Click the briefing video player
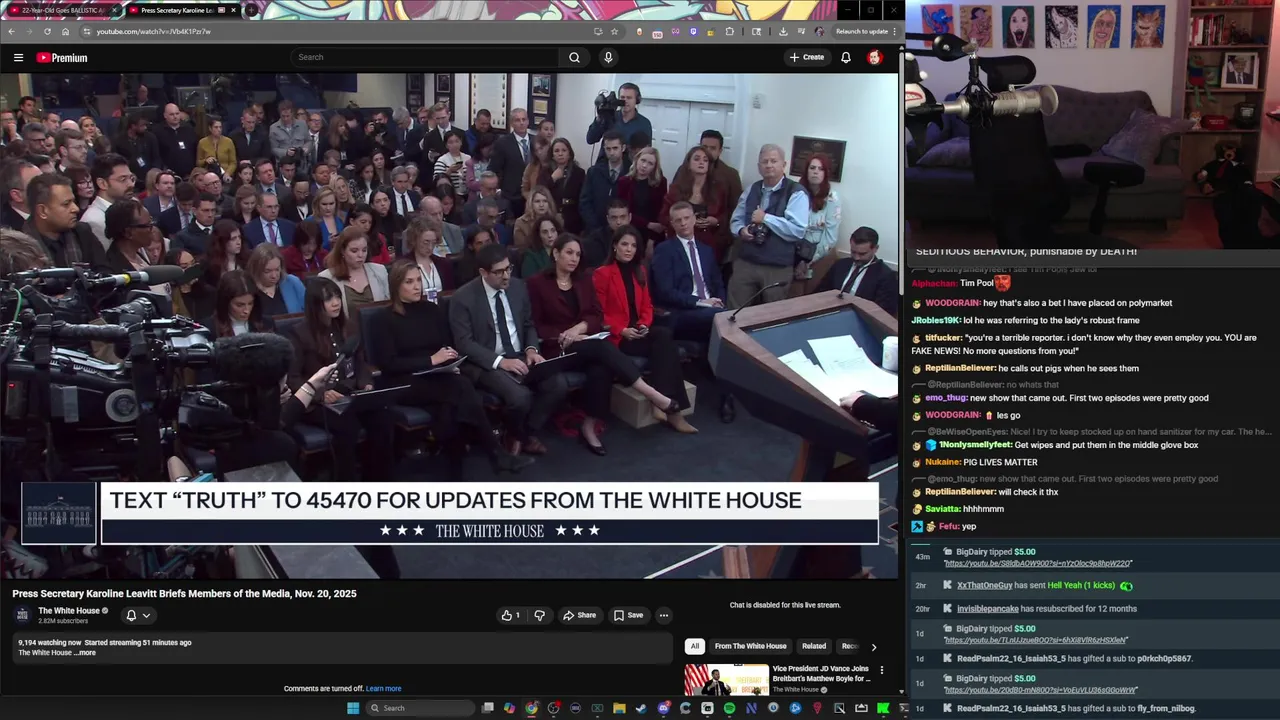 (x=450, y=325)
